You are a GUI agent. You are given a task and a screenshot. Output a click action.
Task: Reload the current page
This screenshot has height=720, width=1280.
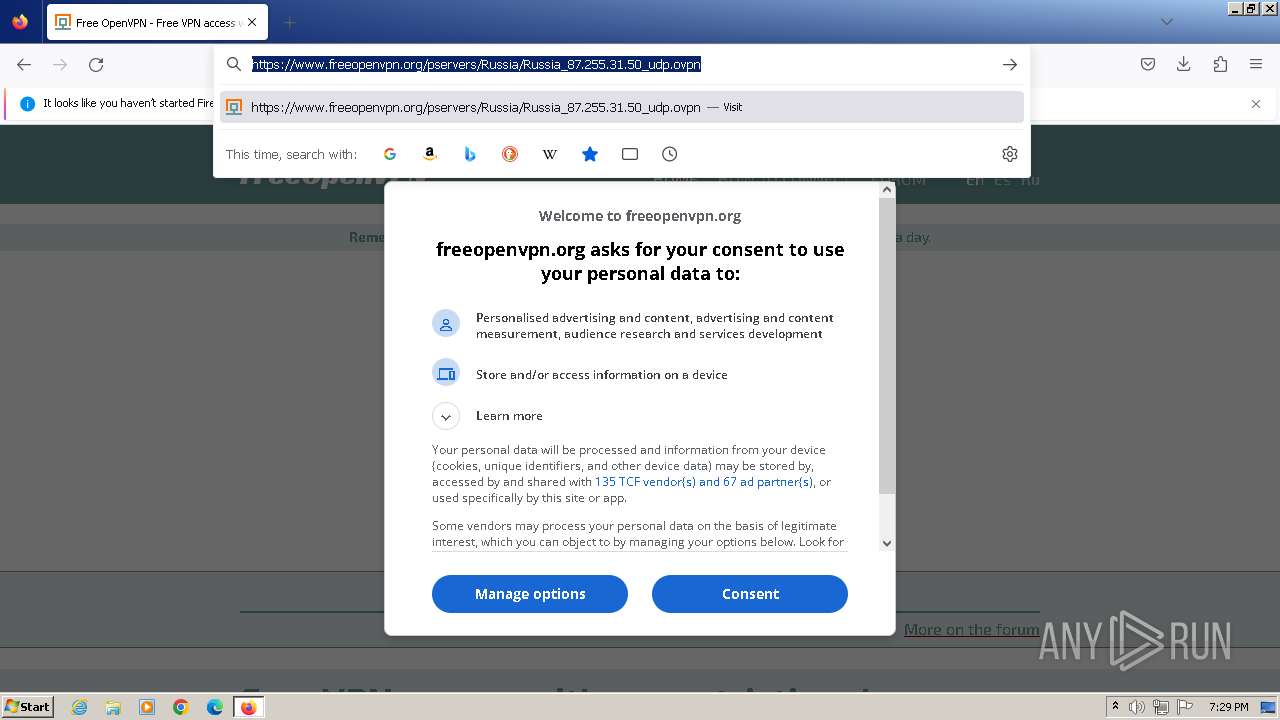tap(96, 64)
